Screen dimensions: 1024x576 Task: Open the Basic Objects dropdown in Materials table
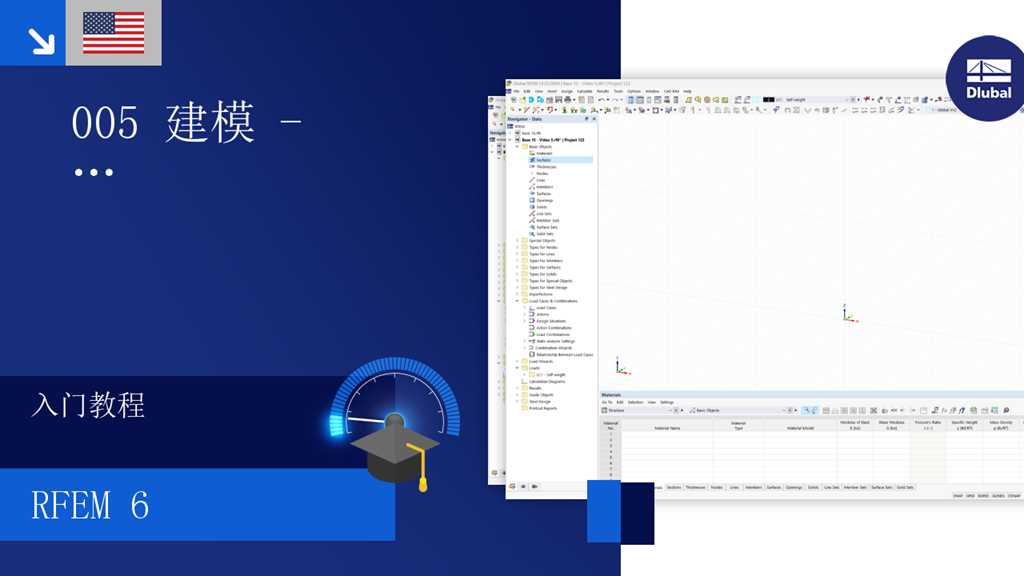tap(784, 411)
